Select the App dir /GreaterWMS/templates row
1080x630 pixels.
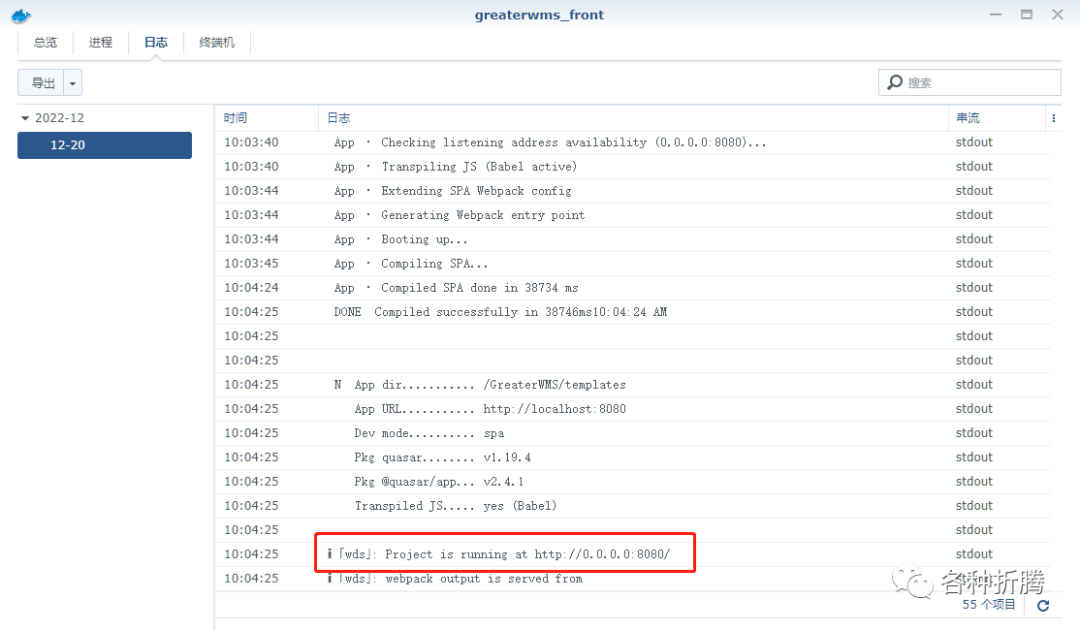[x=633, y=385]
